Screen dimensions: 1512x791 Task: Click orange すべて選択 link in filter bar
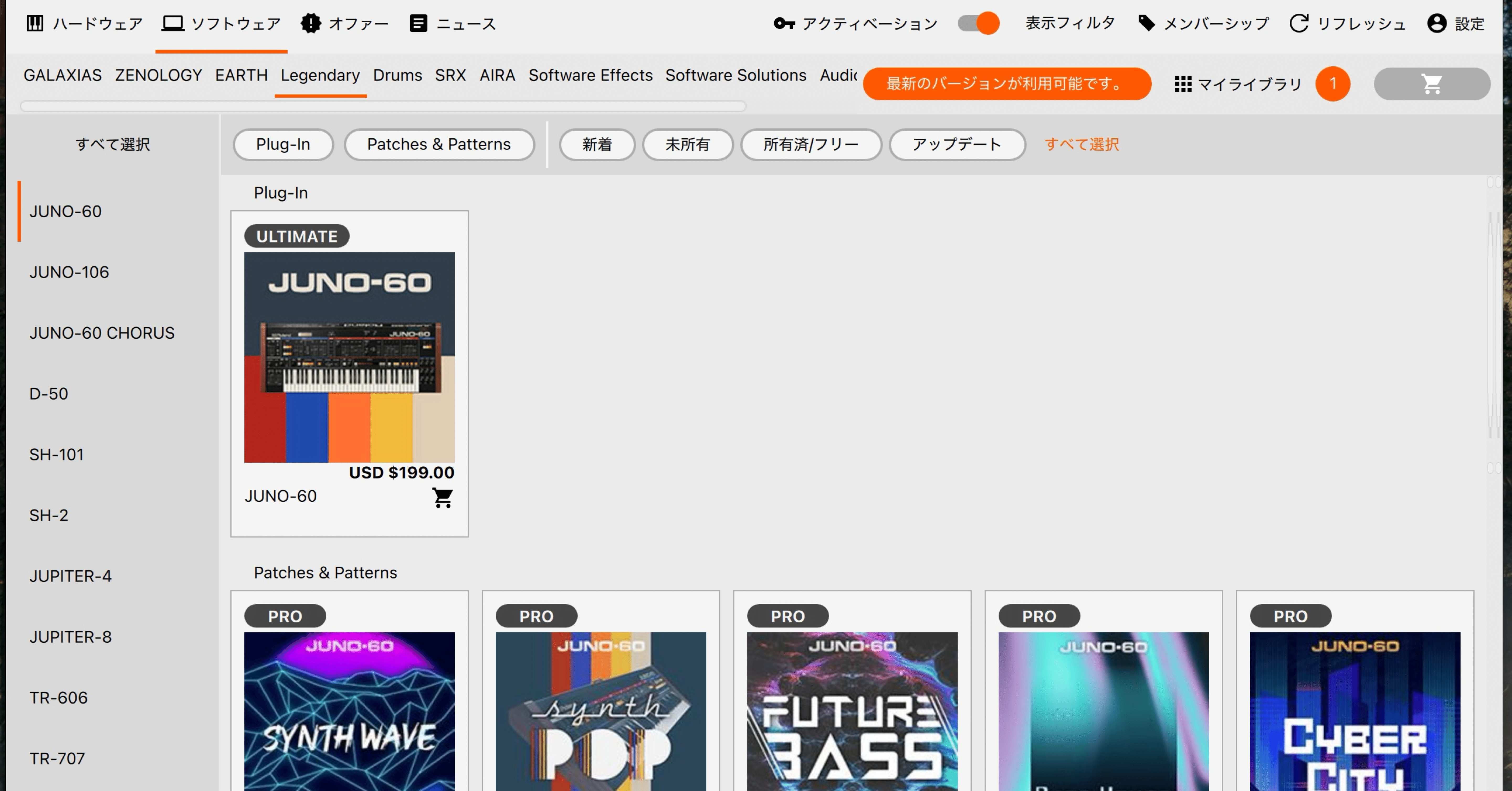pos(1082,144)
